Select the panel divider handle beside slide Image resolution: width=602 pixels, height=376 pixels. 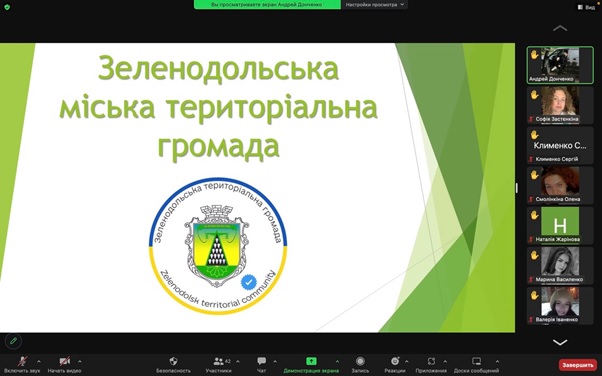click(517, 188)
